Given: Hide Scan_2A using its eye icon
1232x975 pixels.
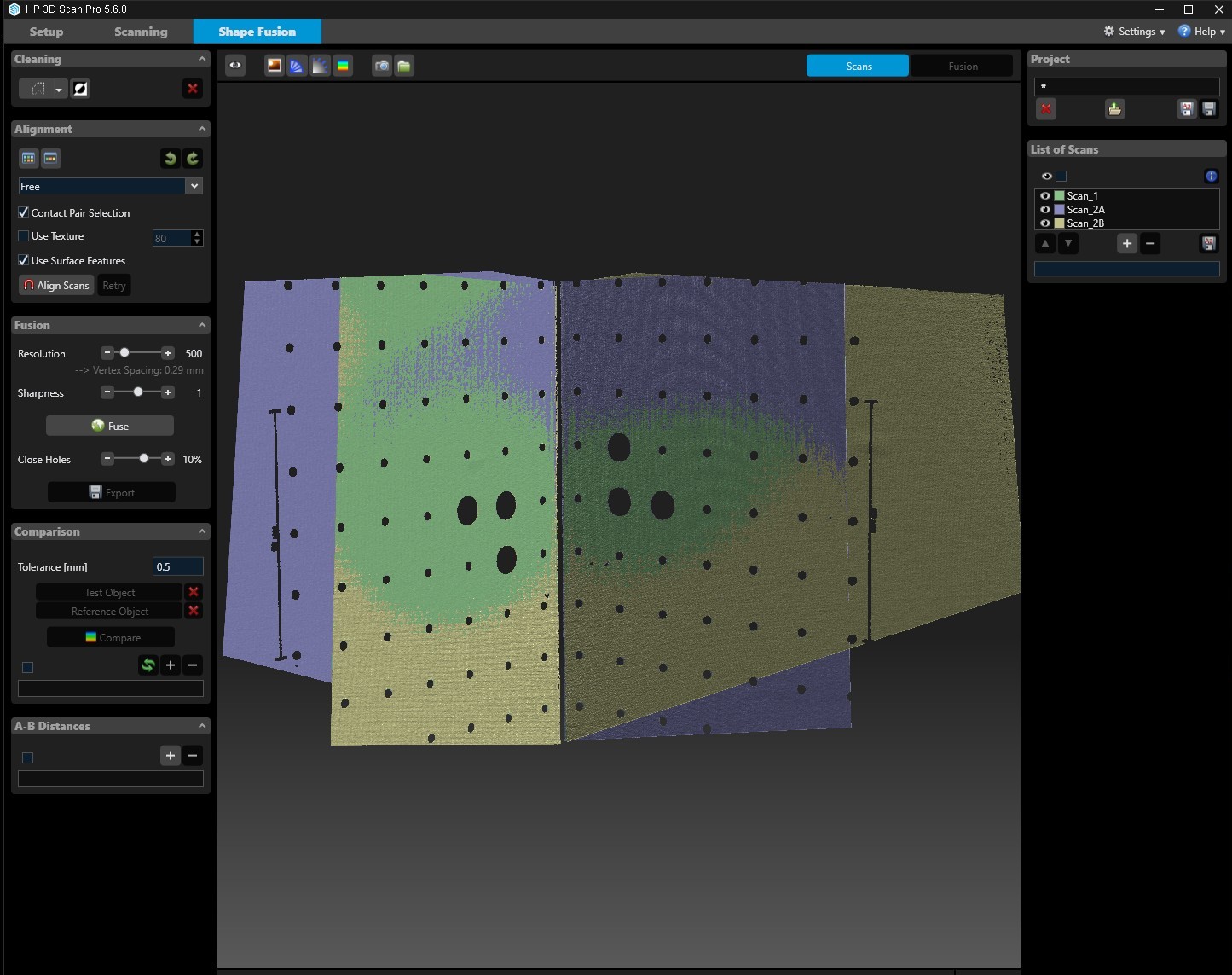Looking at the screenshot, I should [1045, 209].
